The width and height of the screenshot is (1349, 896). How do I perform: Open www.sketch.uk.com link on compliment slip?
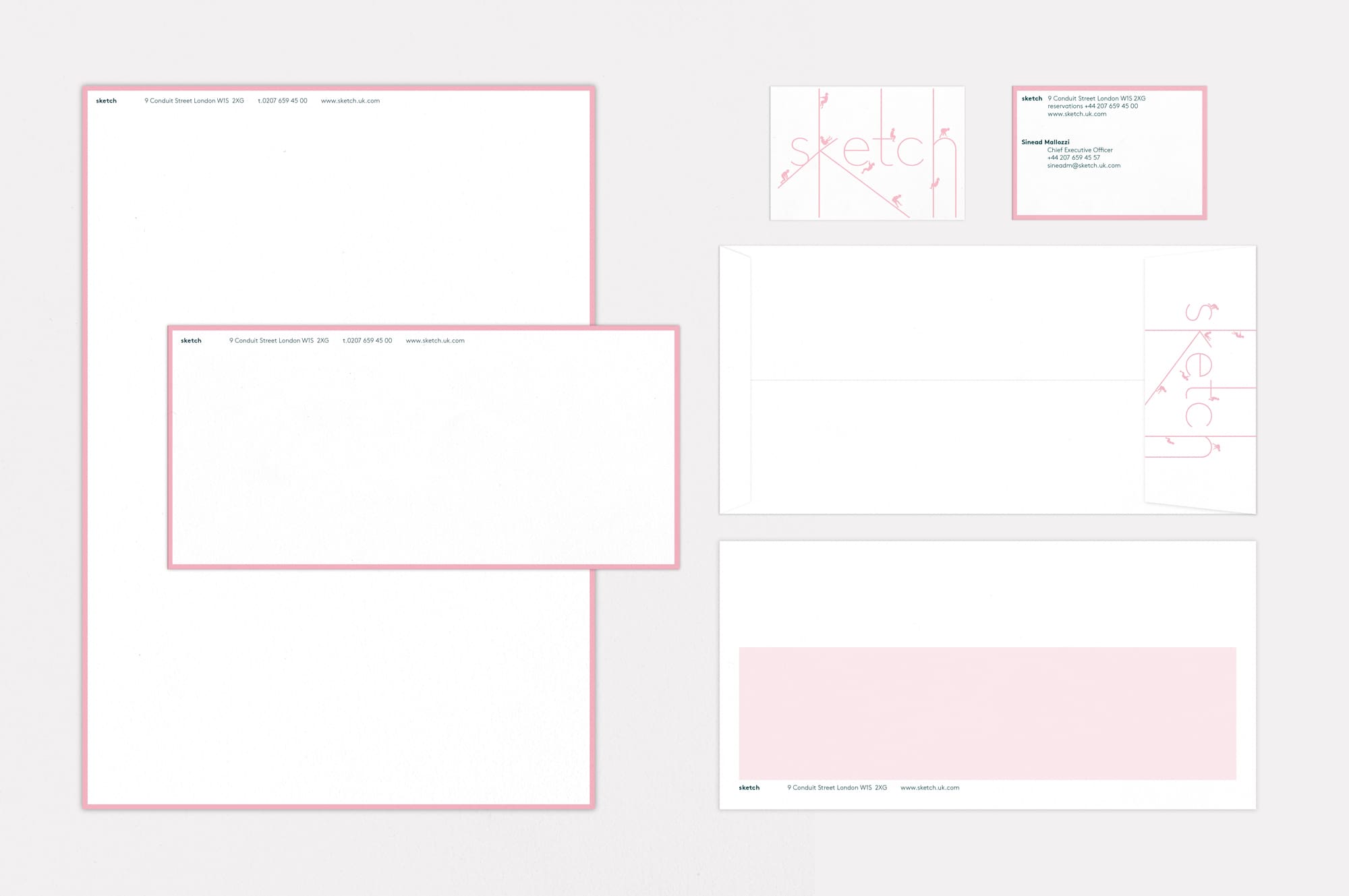[435, 341]
